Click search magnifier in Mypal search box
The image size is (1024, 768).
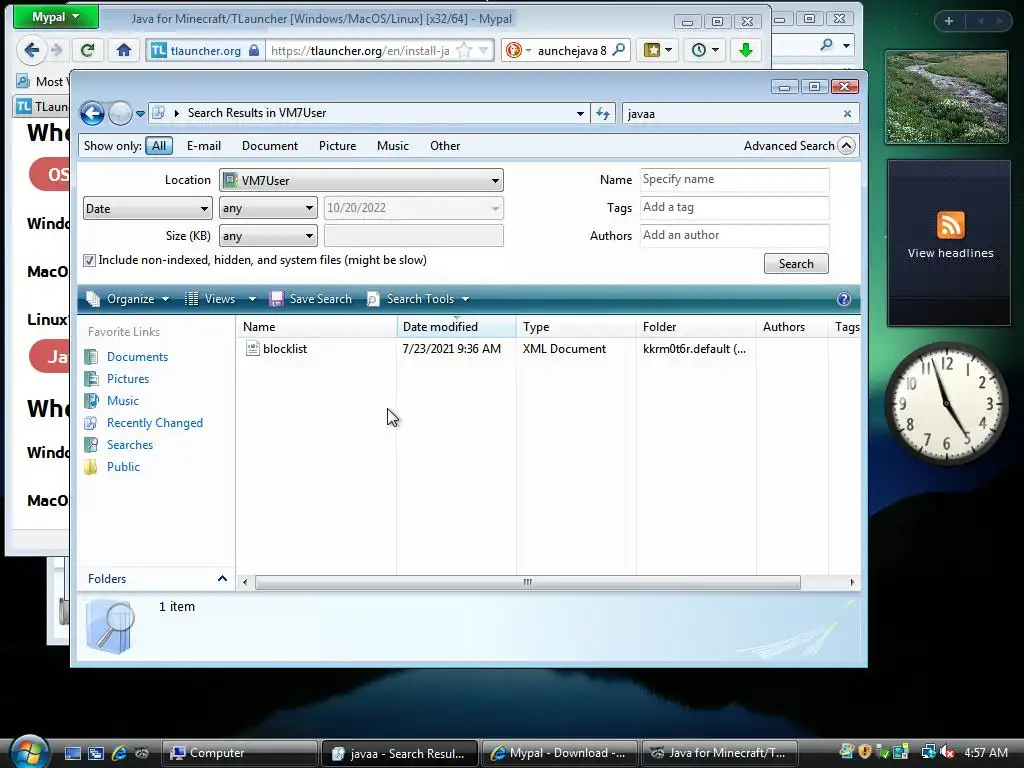(618, 50)
